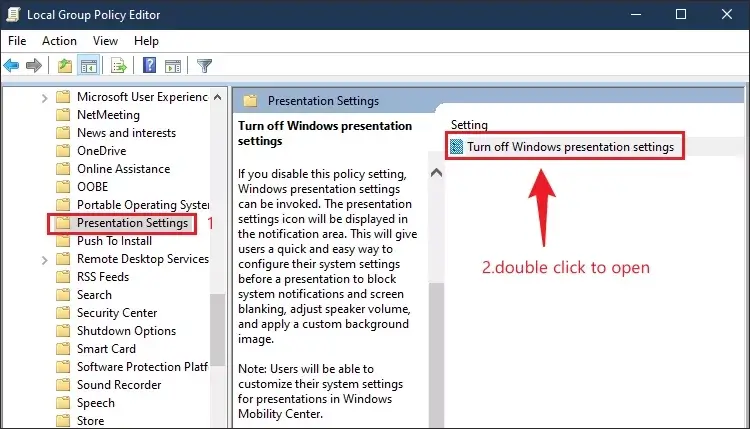This screenshot has width=750, height=429.
Task: Select the RSS Feeds tree item
Action: 103,277
